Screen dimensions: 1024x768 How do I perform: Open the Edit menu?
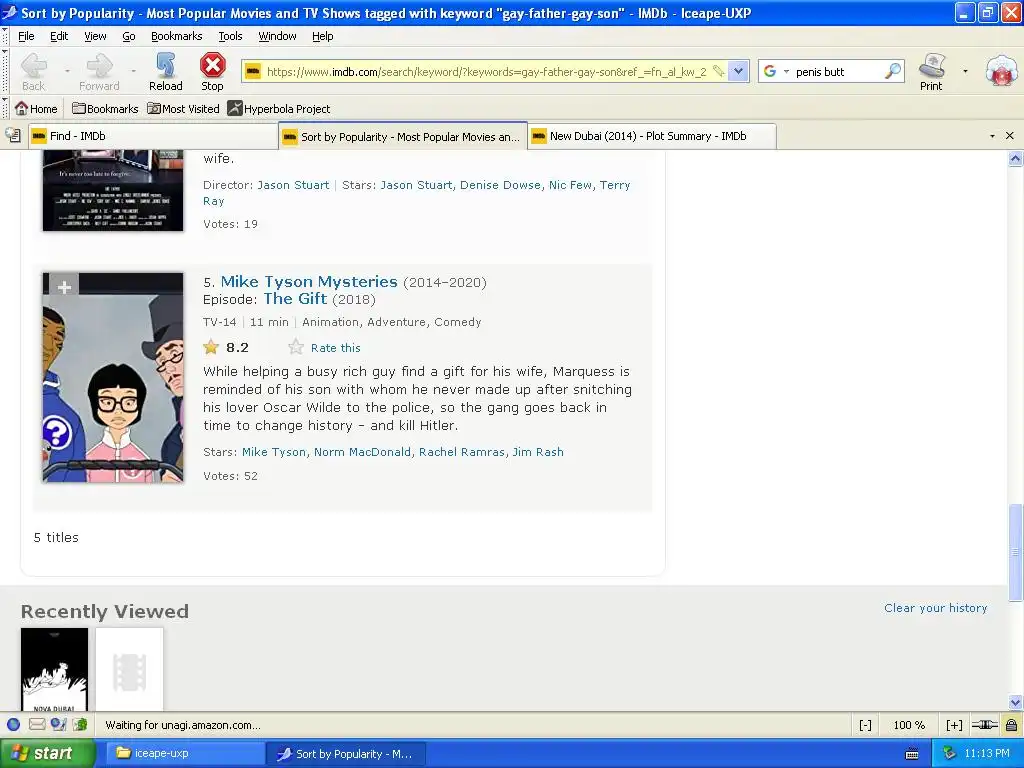pyautogui.click(x=59, y=36)
